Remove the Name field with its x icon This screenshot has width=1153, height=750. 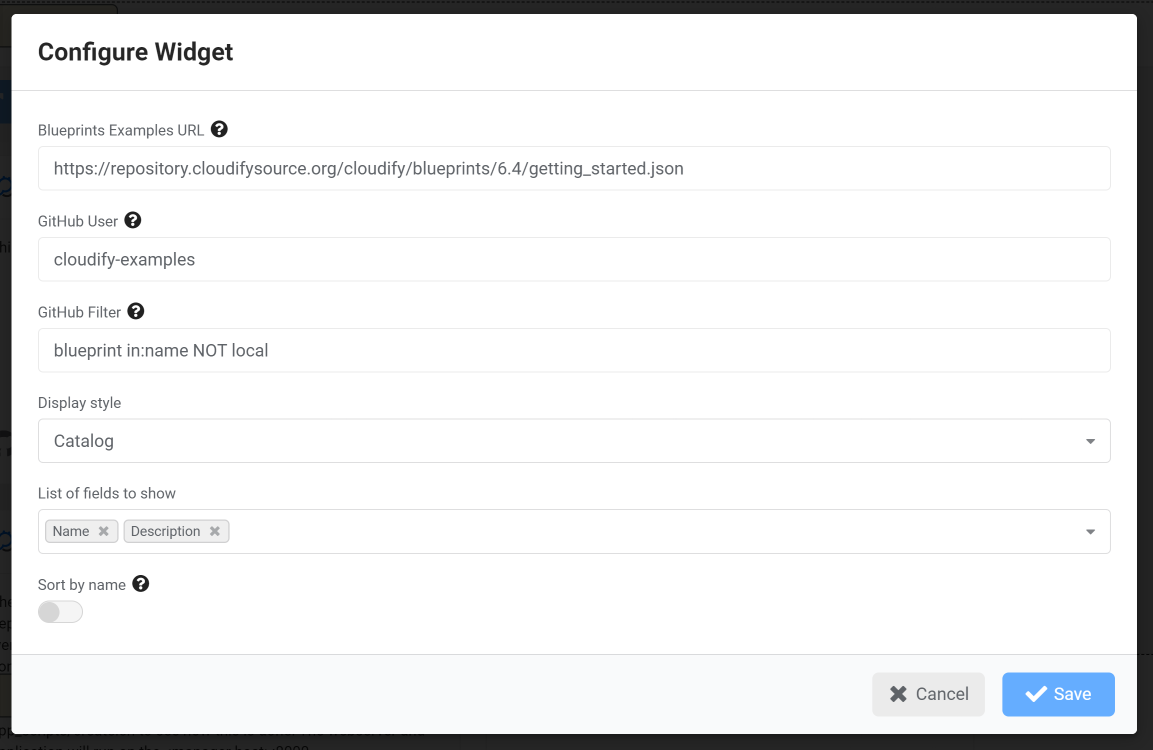tap(103, 531)
